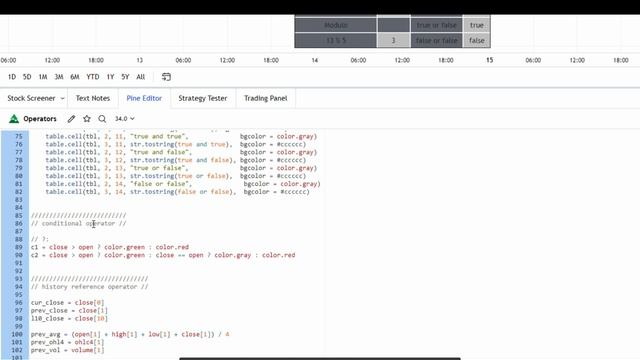
Task: Open the 34.0 version dropdown
Action: 124,119
